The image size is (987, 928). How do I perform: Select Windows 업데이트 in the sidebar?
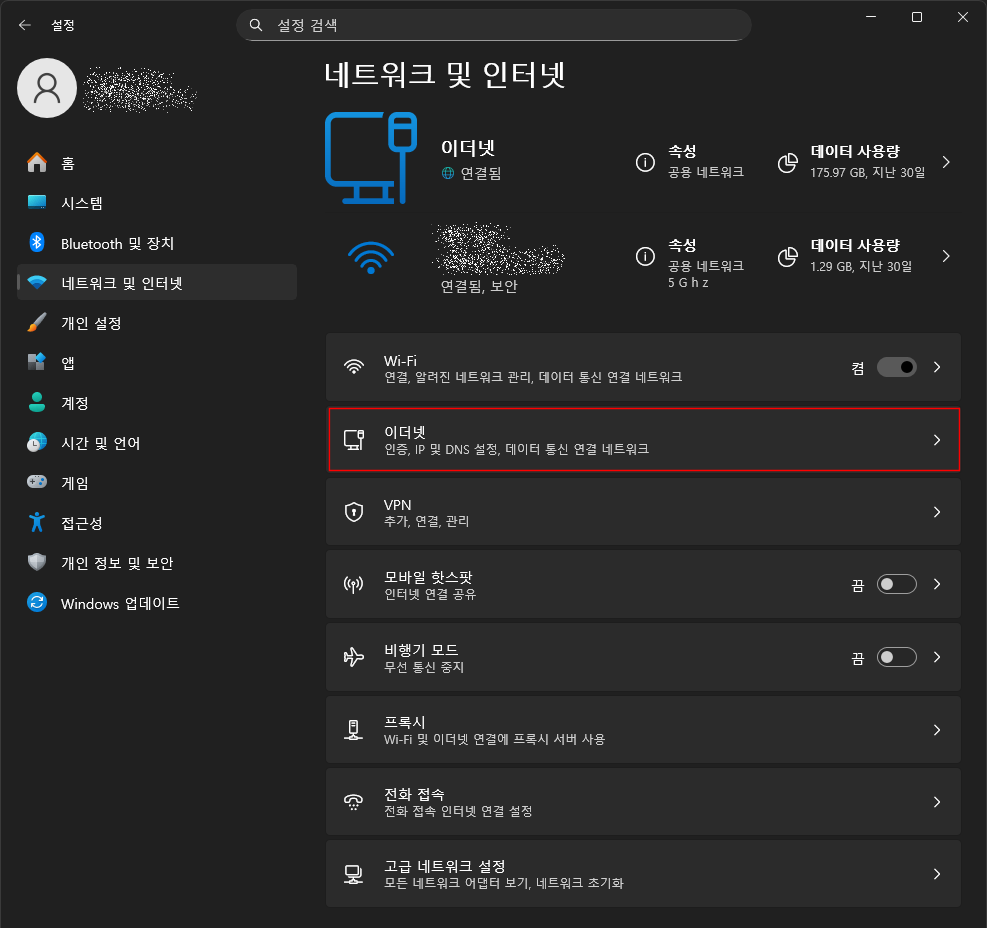[157, 603]
